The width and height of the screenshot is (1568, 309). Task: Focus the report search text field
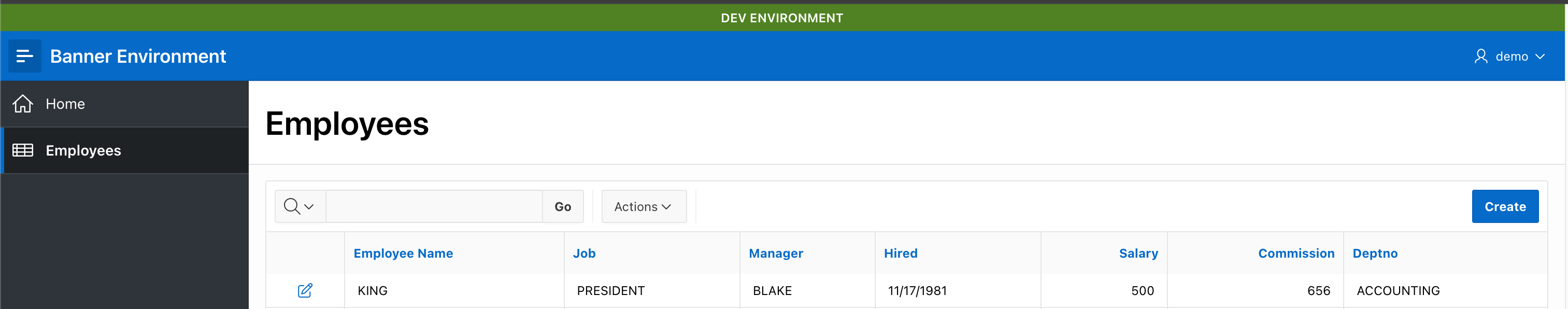[x=434, y=207]
